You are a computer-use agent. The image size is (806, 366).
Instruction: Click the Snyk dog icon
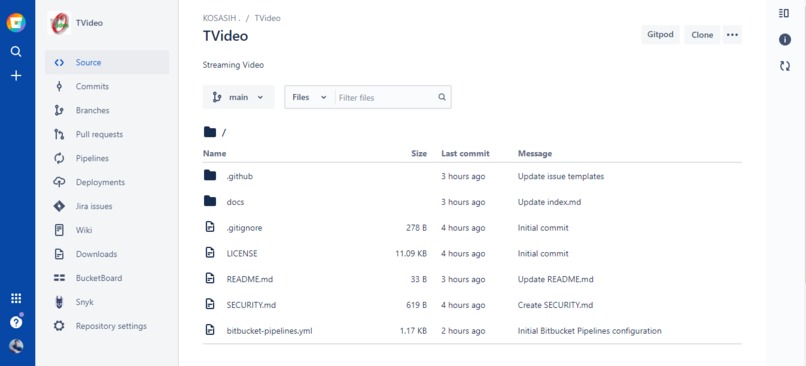(59, 302)
